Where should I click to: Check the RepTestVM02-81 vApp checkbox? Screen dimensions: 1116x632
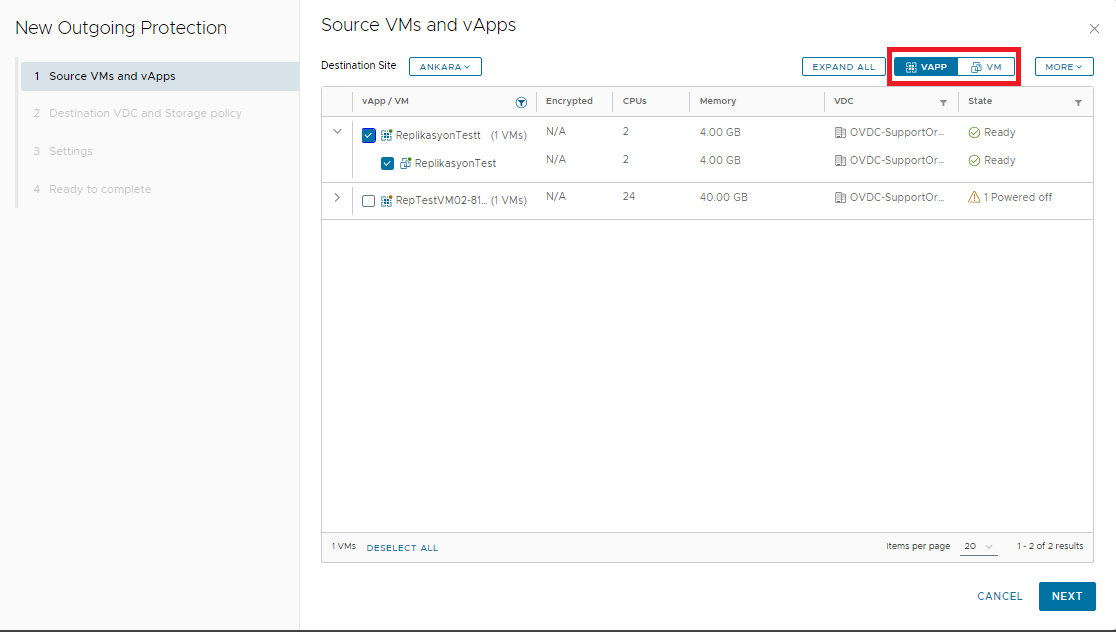[368, 201]
